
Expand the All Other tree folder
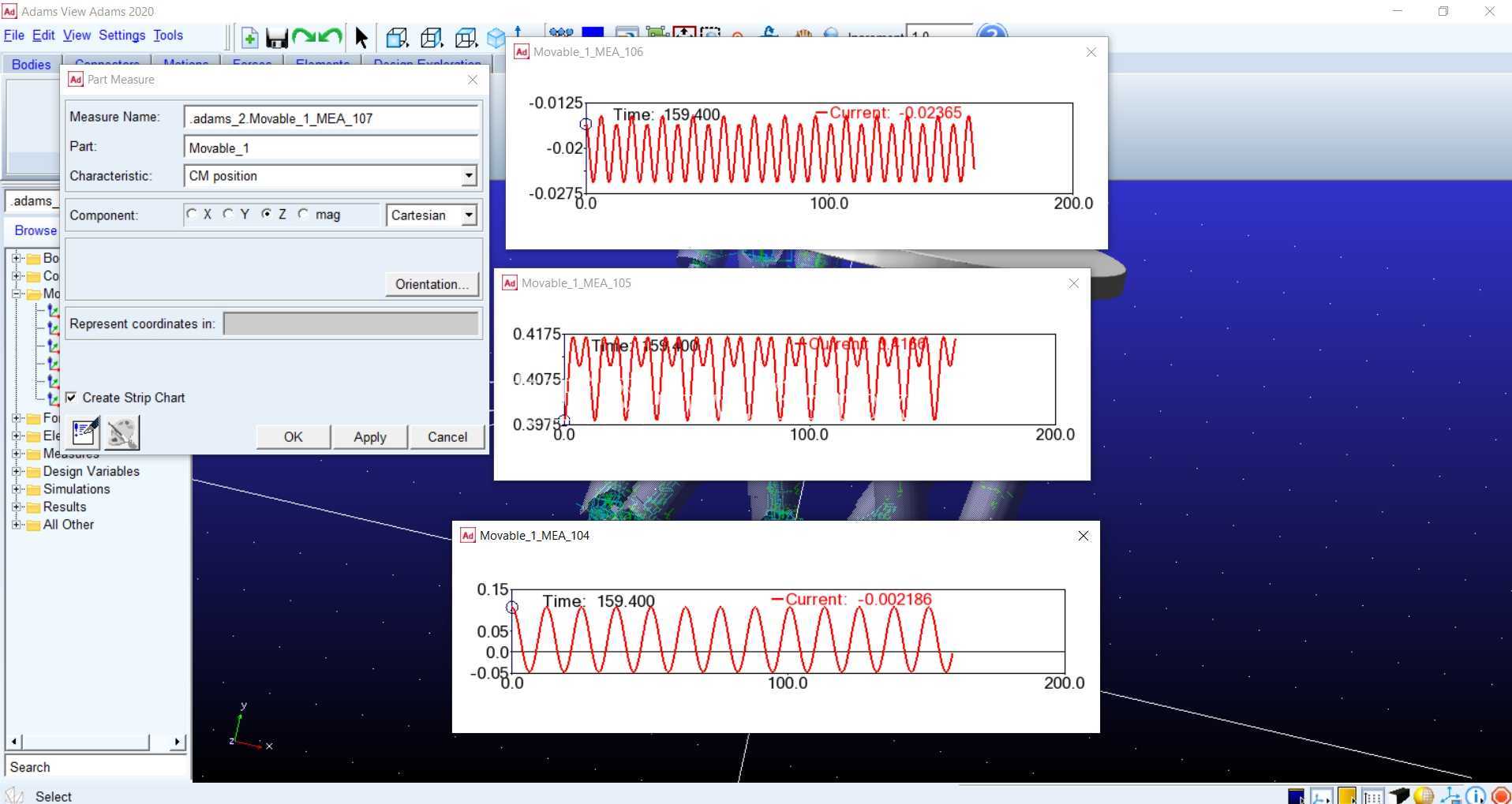17,525
